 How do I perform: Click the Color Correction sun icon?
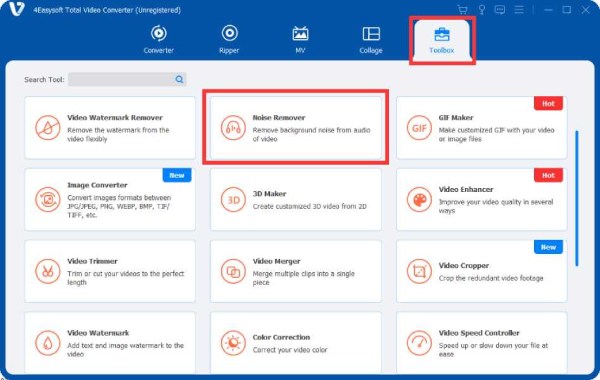point(233,343)
